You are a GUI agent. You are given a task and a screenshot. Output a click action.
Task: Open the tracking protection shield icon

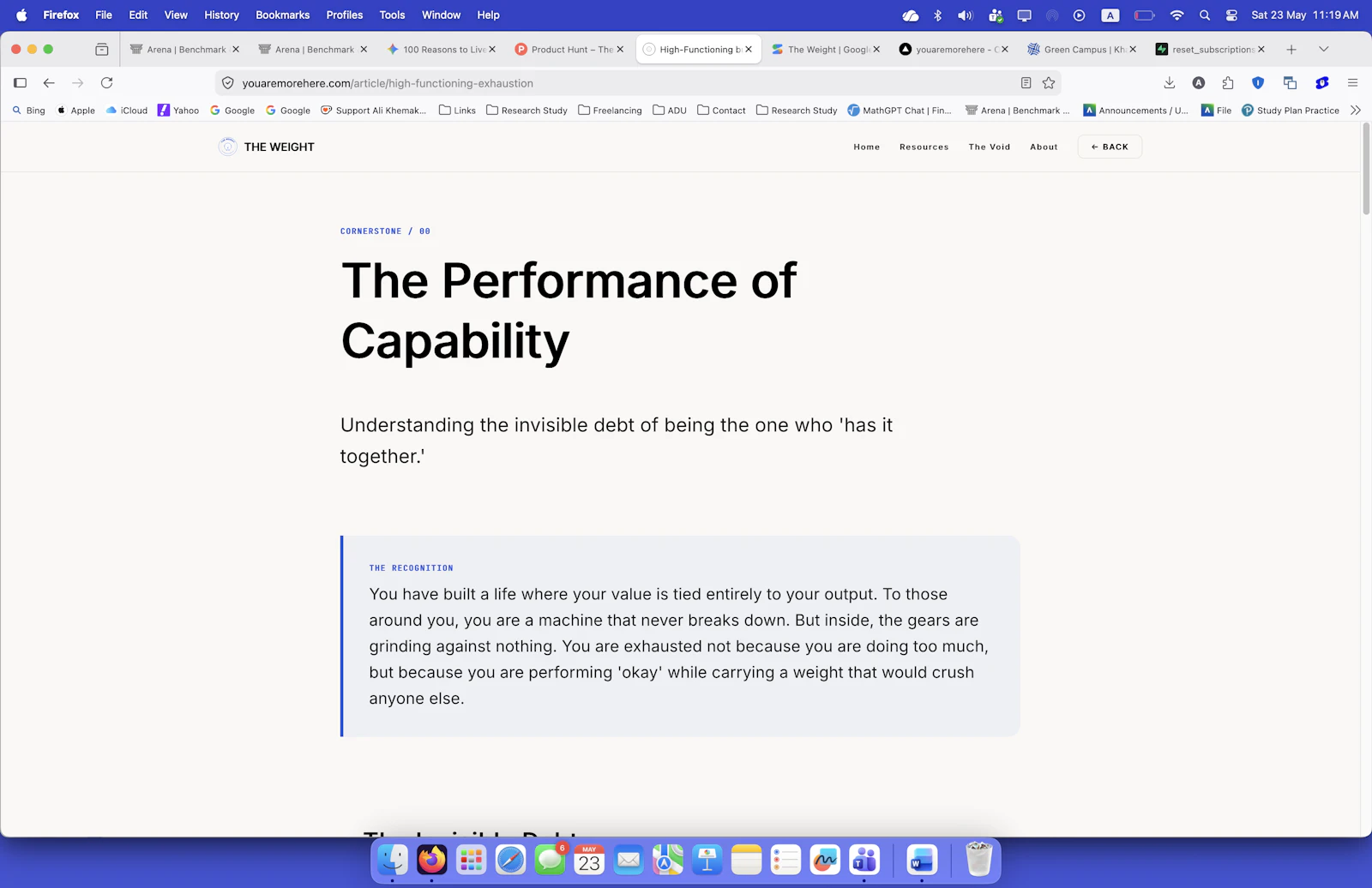tap(228, 83)
